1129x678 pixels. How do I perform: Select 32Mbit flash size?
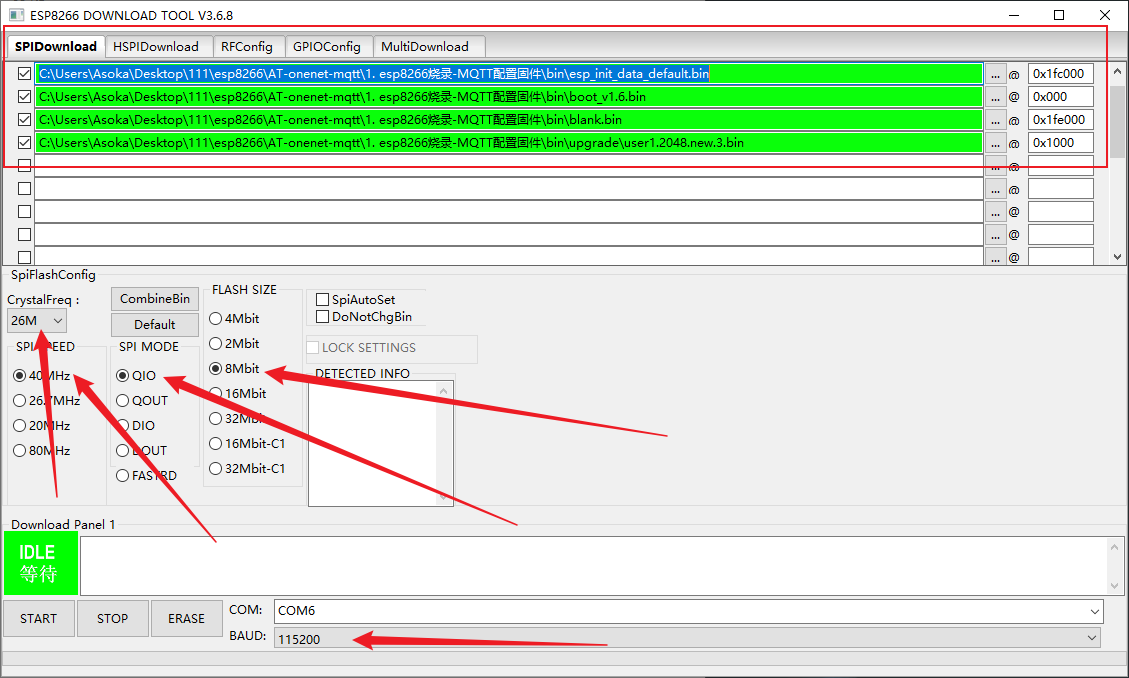tap(238, 418)
